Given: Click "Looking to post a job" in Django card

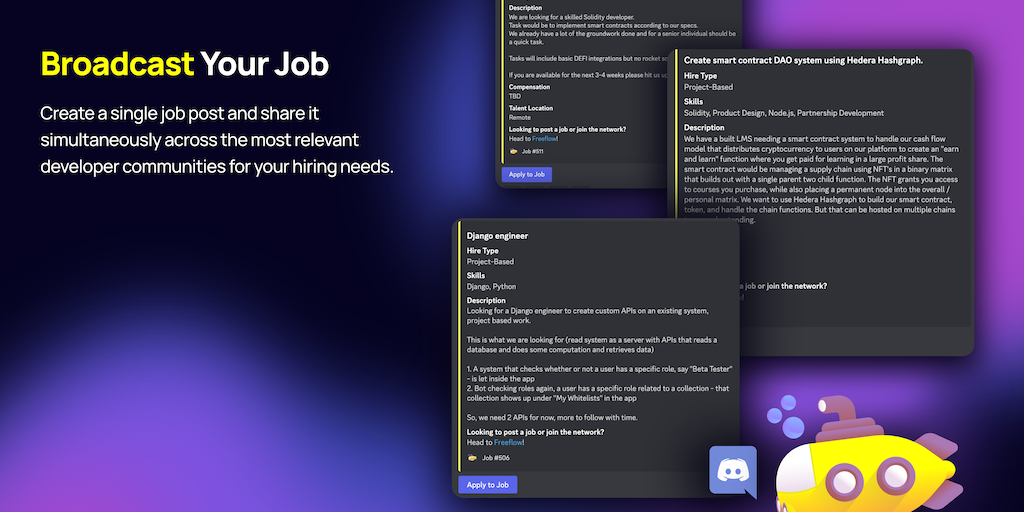Looking at the screenshot, I should coord(536,432).
